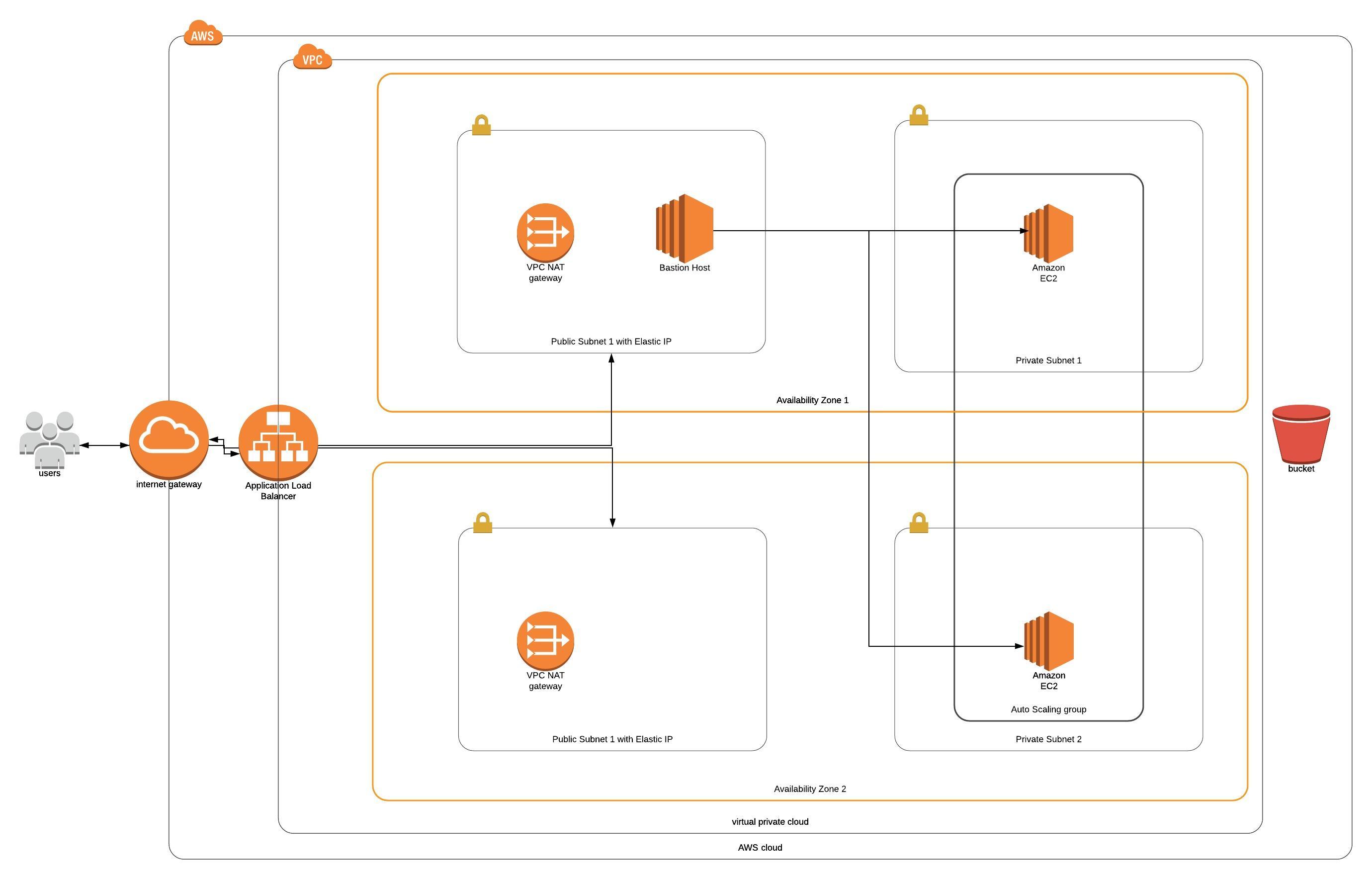Viewport: 1372px width, 879px height.
Task: Select the Bastion Host server icon
Action: point(685,228)
